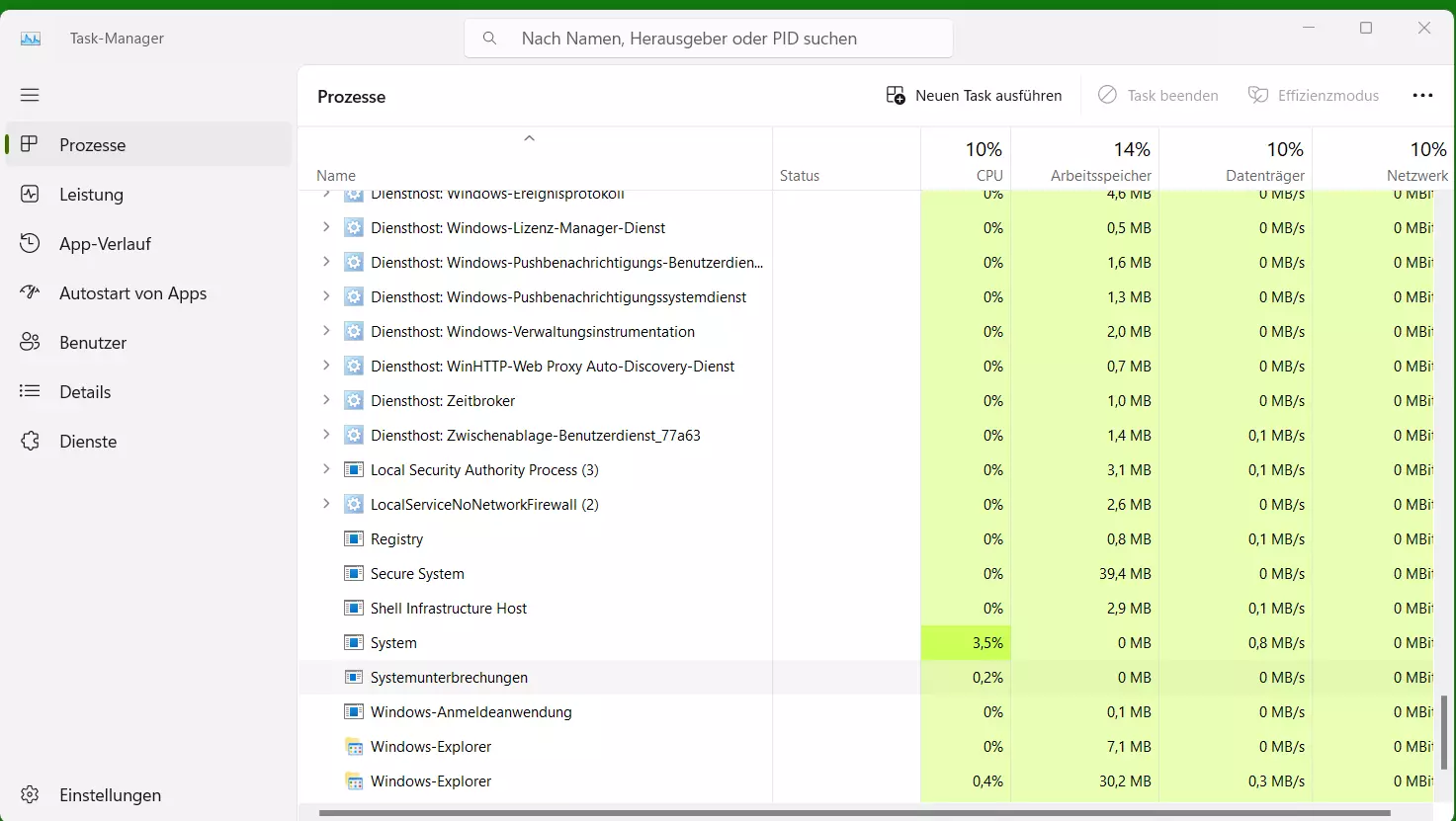Screen dimensions: 1456x821
Task: Click the 3,5% CPU cell
Action: (966, 642)
